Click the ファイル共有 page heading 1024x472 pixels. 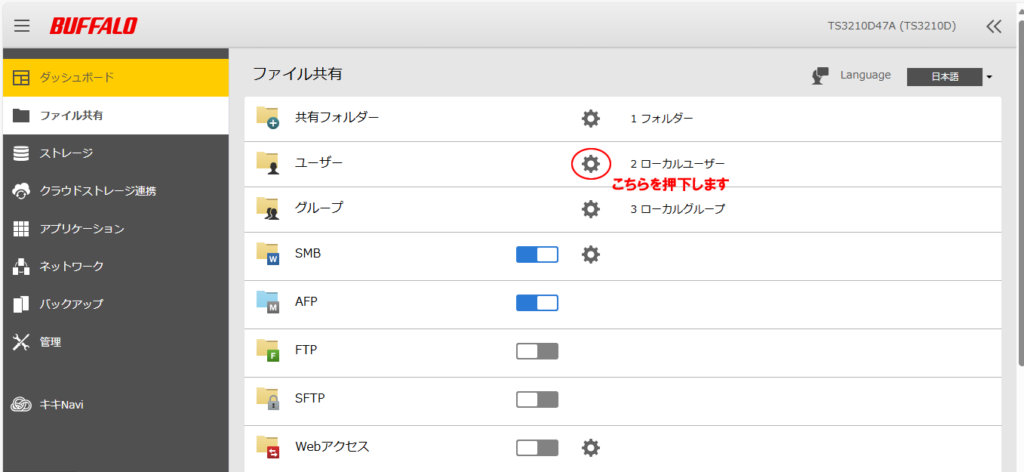[x=297, y=74]
